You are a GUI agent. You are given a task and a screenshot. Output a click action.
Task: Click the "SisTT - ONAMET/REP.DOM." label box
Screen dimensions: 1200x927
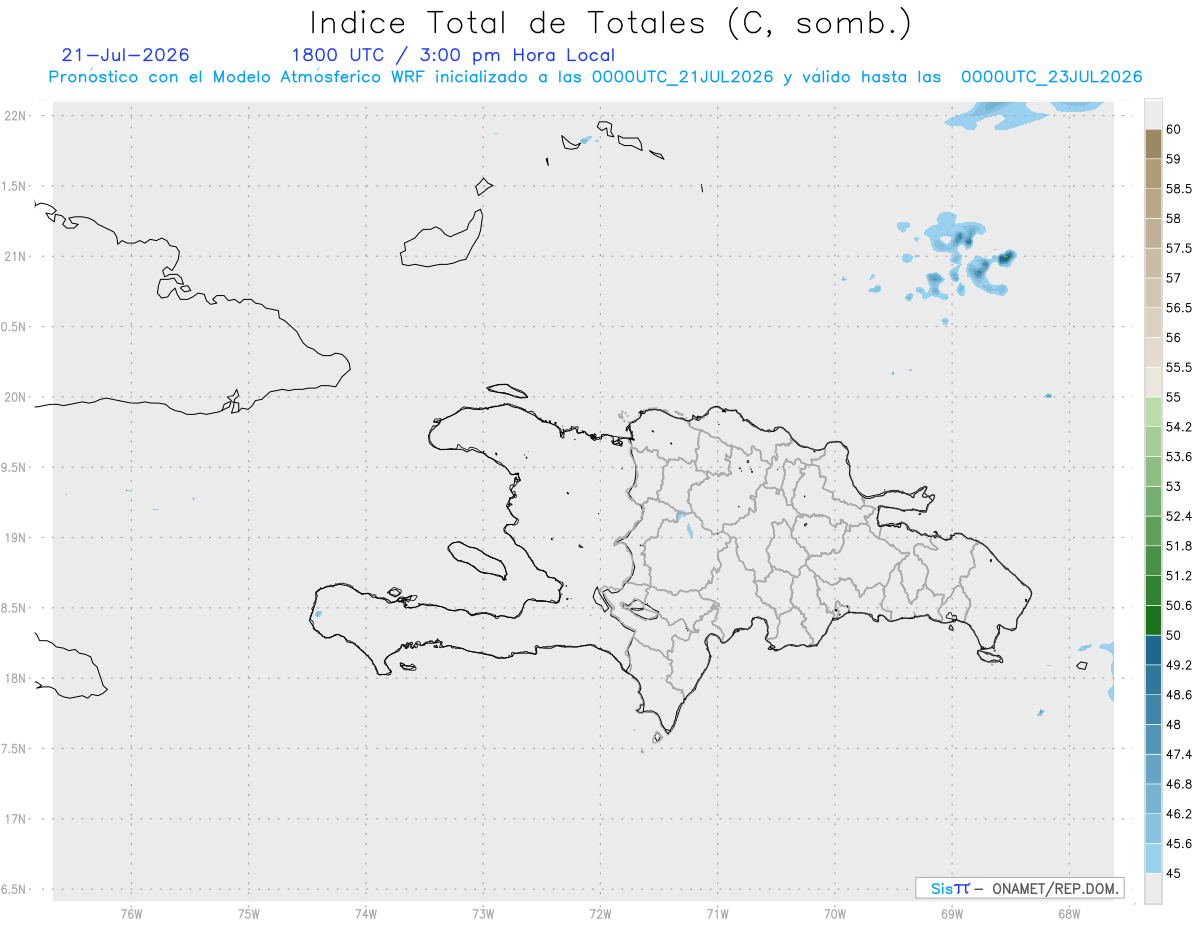1020,888
